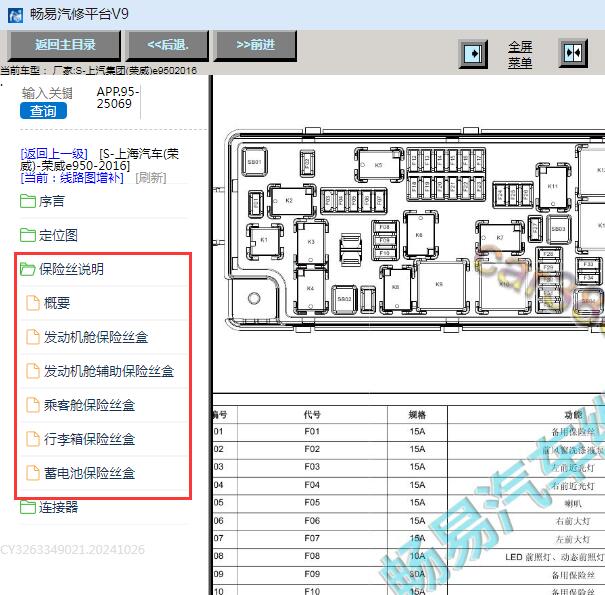
Task: Click the K2 relay in the fuse diagram
Action: pyautogui.click(x=291, y=201)
